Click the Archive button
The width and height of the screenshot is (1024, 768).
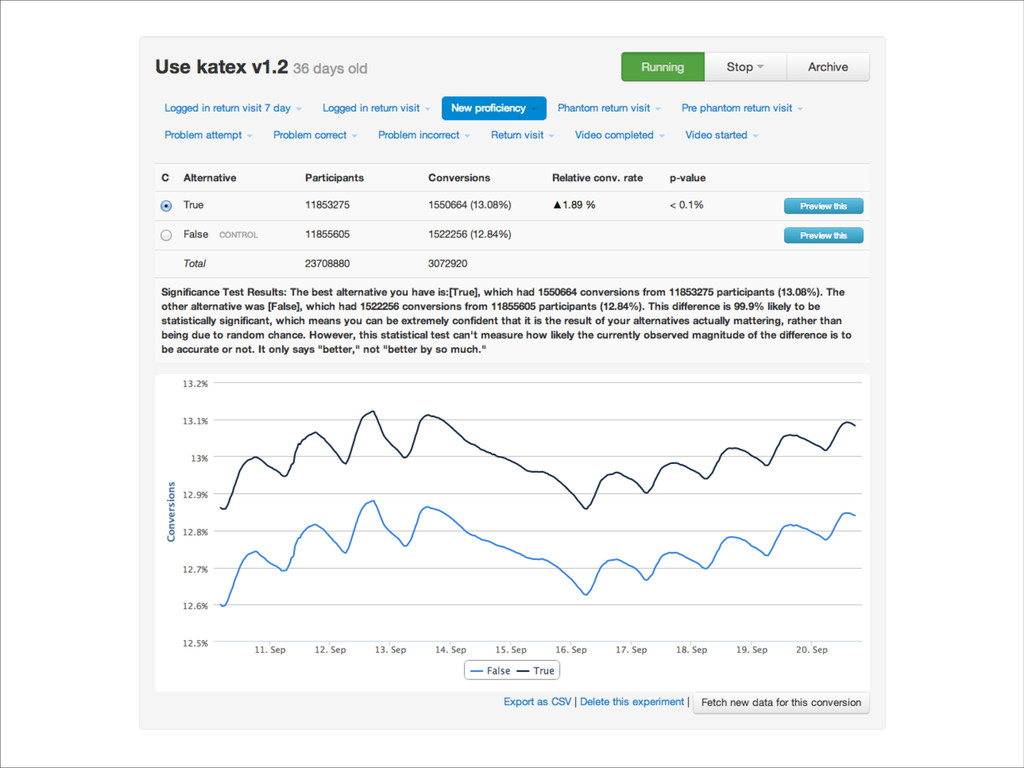pos(827,67)
